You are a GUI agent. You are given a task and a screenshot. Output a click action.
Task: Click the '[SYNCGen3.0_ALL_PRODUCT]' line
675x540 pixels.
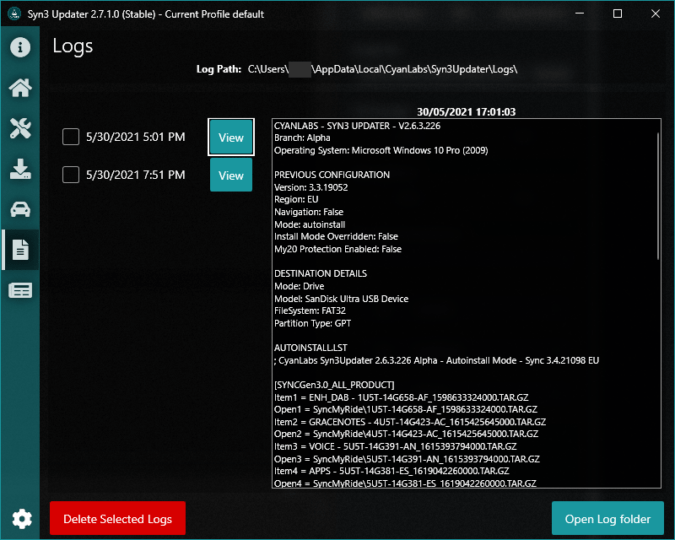tap(334, 385)
